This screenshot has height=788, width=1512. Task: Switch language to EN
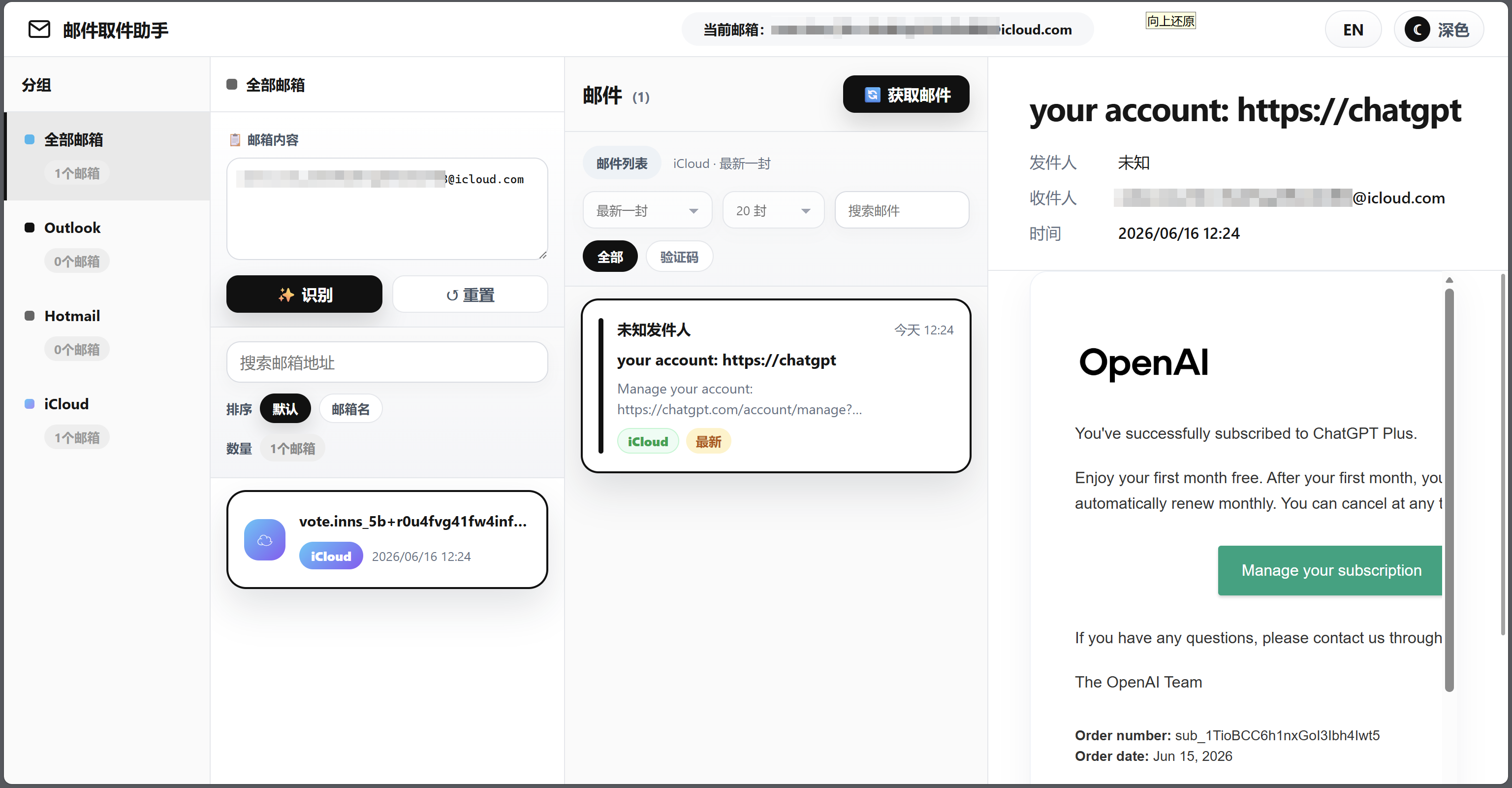coord(1353,30)
